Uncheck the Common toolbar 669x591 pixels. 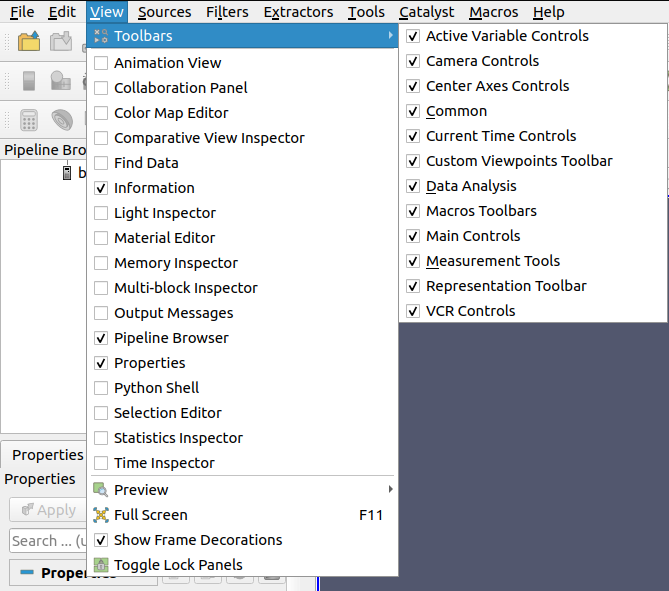pyautogui.click(x=413, y=111)
